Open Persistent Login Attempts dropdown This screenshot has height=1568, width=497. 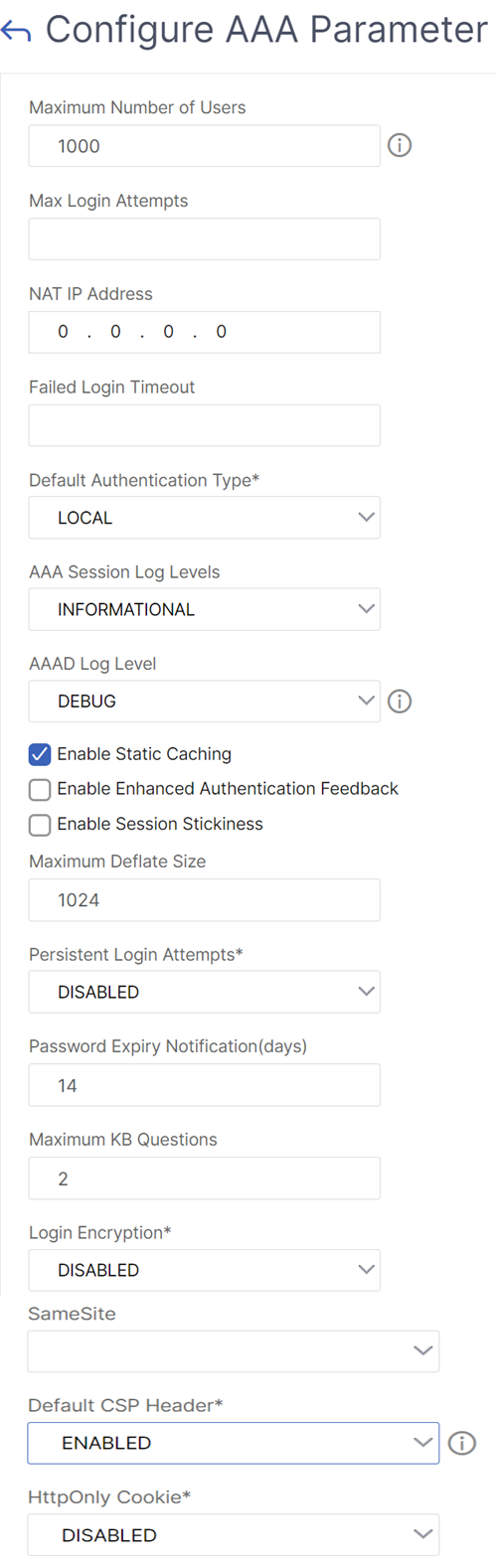[x=205, y=992]
